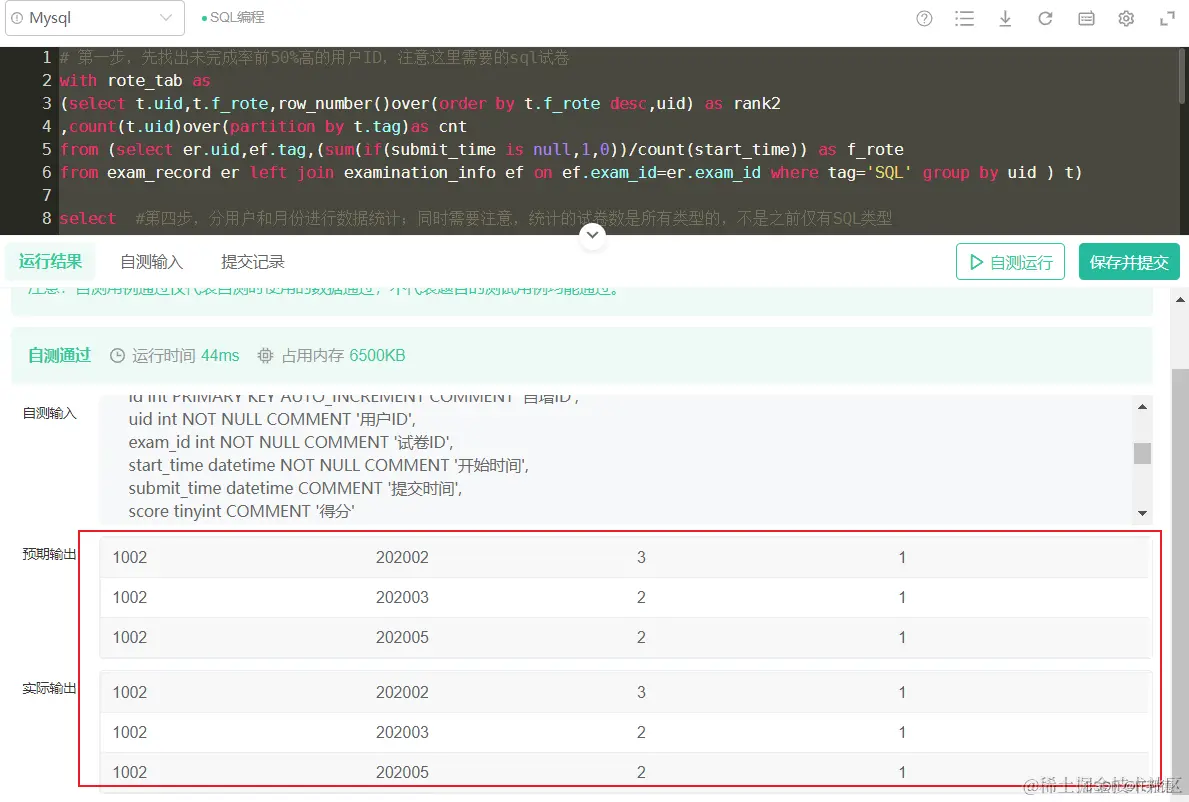Click editor line number 7
The width and height of the screenshot is (1189, 802).
point(47,196)
